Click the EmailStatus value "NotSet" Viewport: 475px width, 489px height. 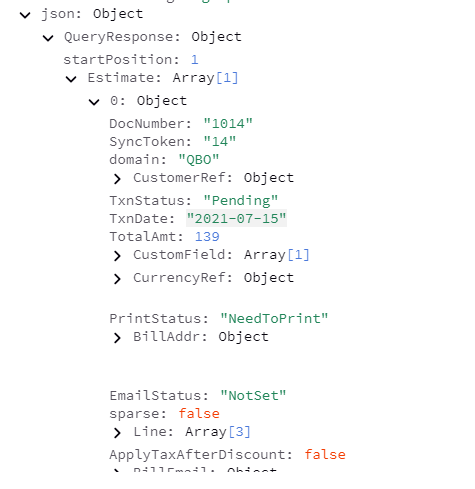[253, 396]
